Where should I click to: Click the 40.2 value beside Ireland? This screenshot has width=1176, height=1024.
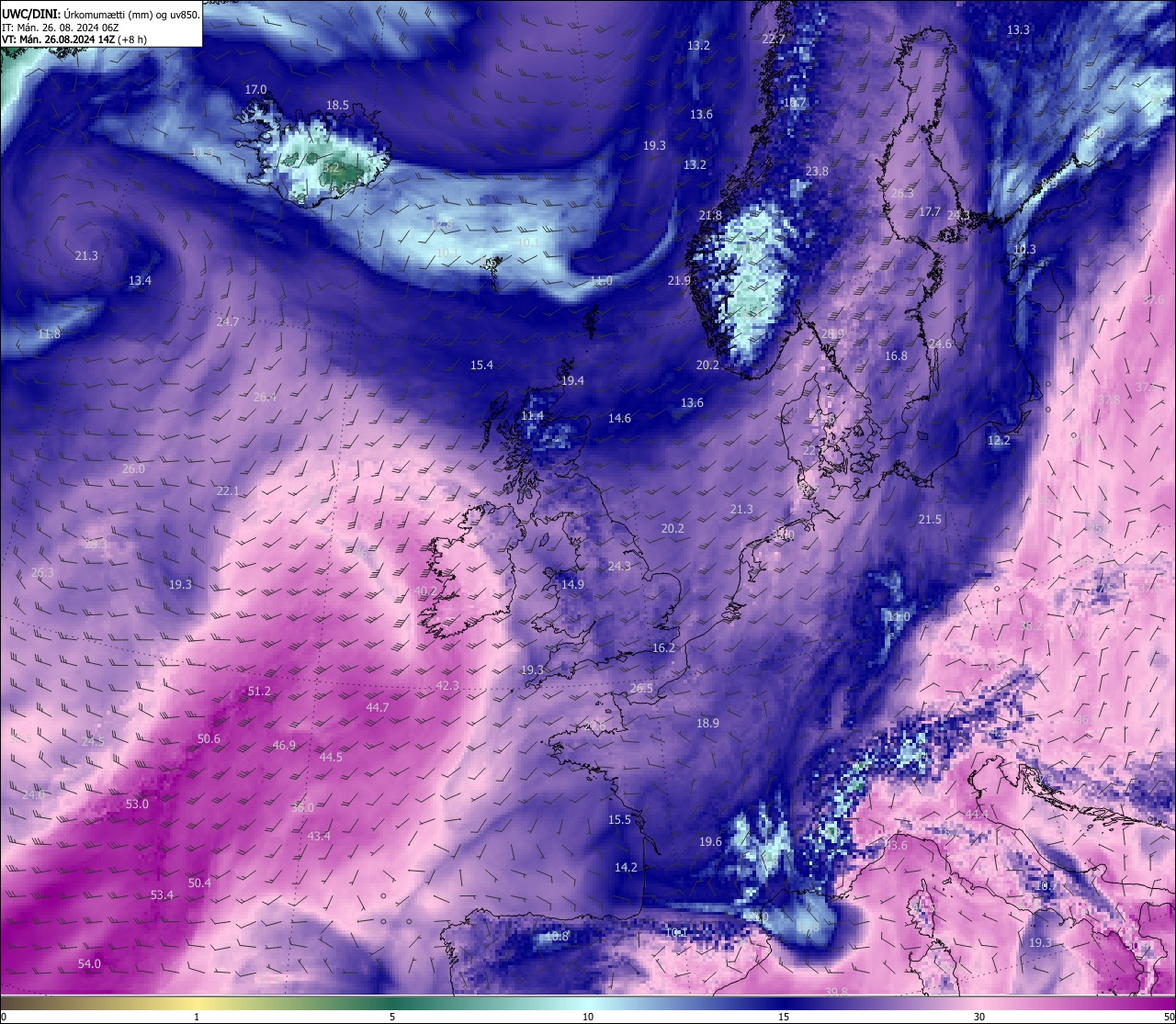coord(425,591)
